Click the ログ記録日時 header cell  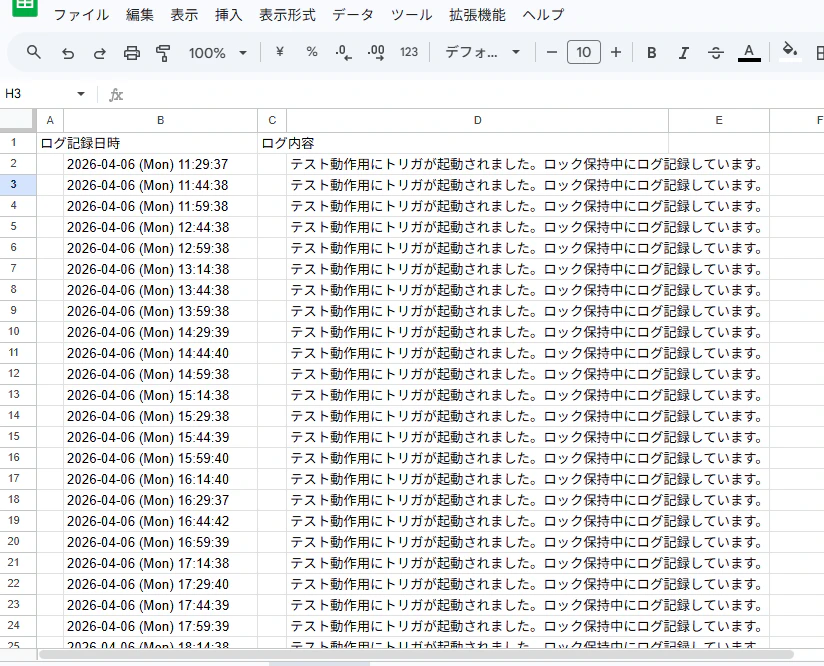pos(80,143)
